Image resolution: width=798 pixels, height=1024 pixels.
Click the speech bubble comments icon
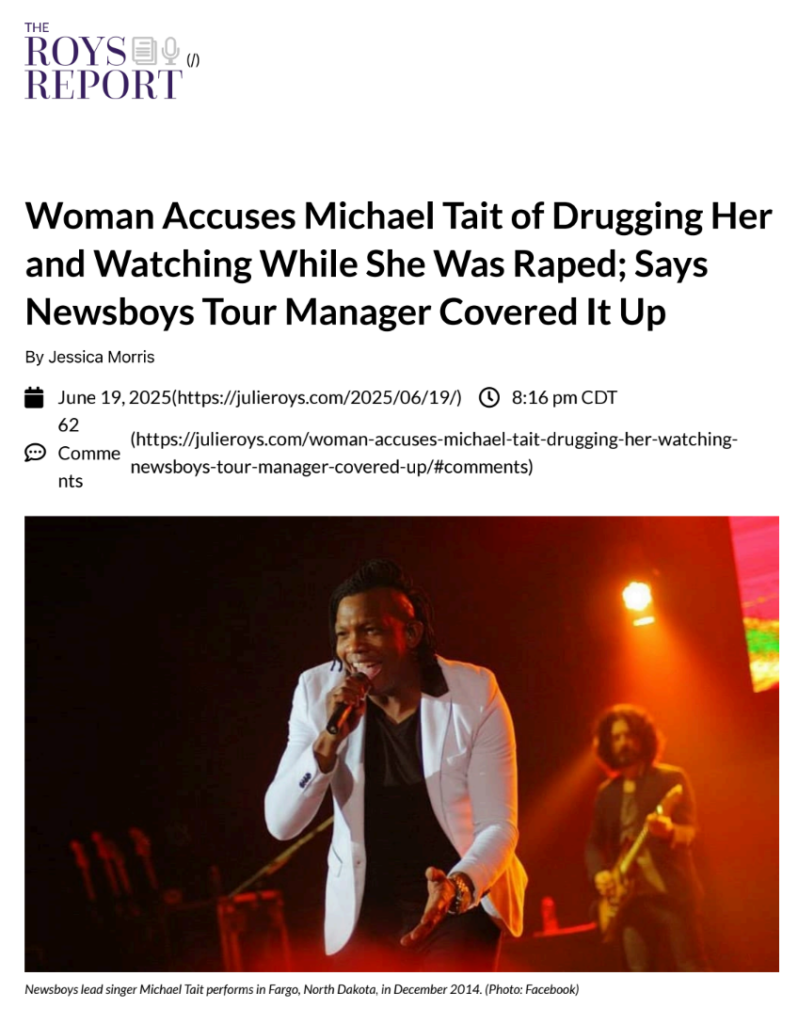pos(35,452)
